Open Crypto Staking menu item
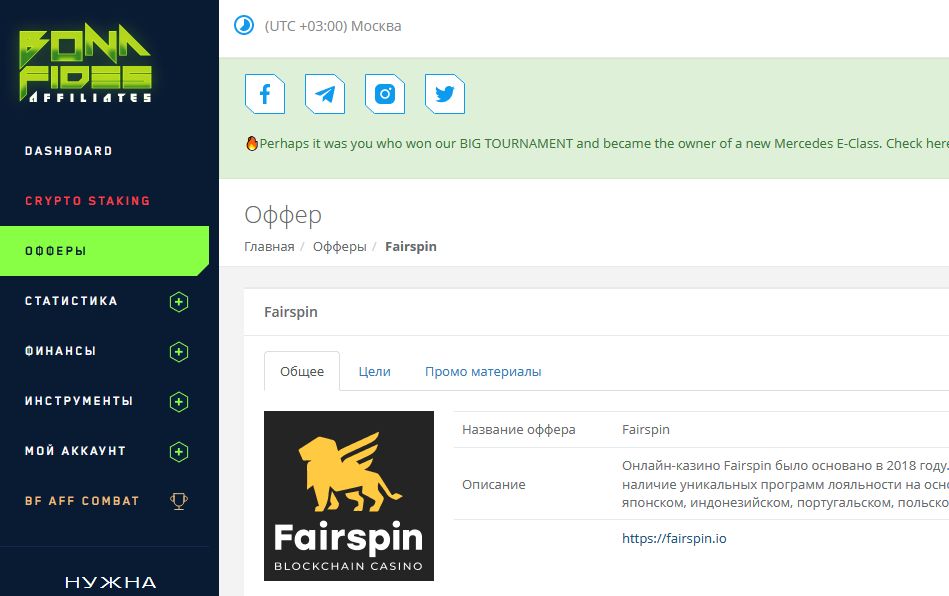The image size is (949, 596). coord(87,201)
